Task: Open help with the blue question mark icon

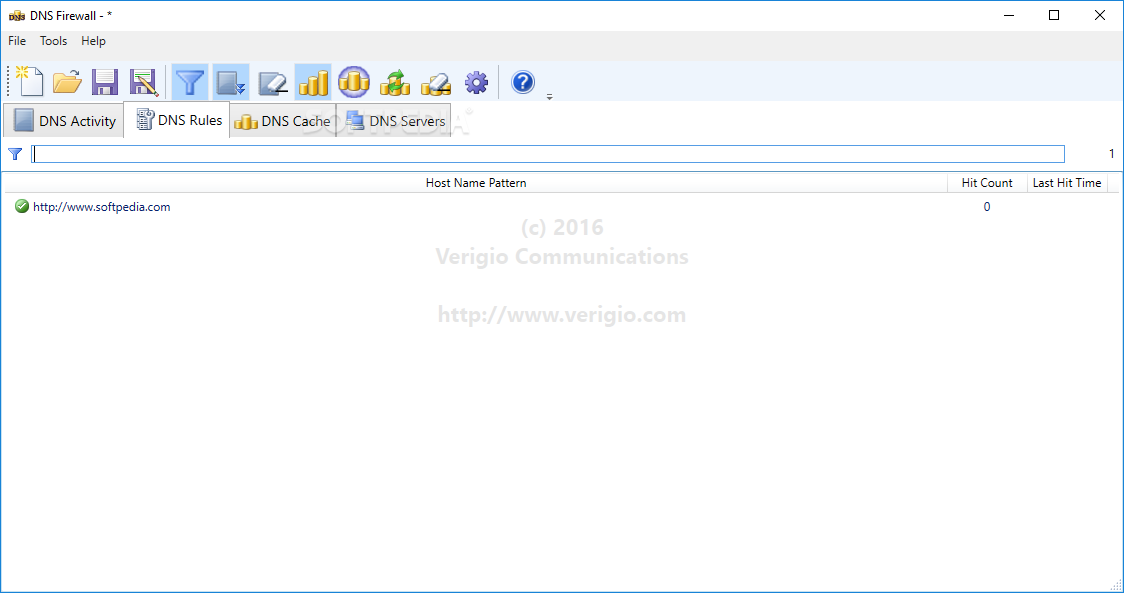Action: point(523,82)
